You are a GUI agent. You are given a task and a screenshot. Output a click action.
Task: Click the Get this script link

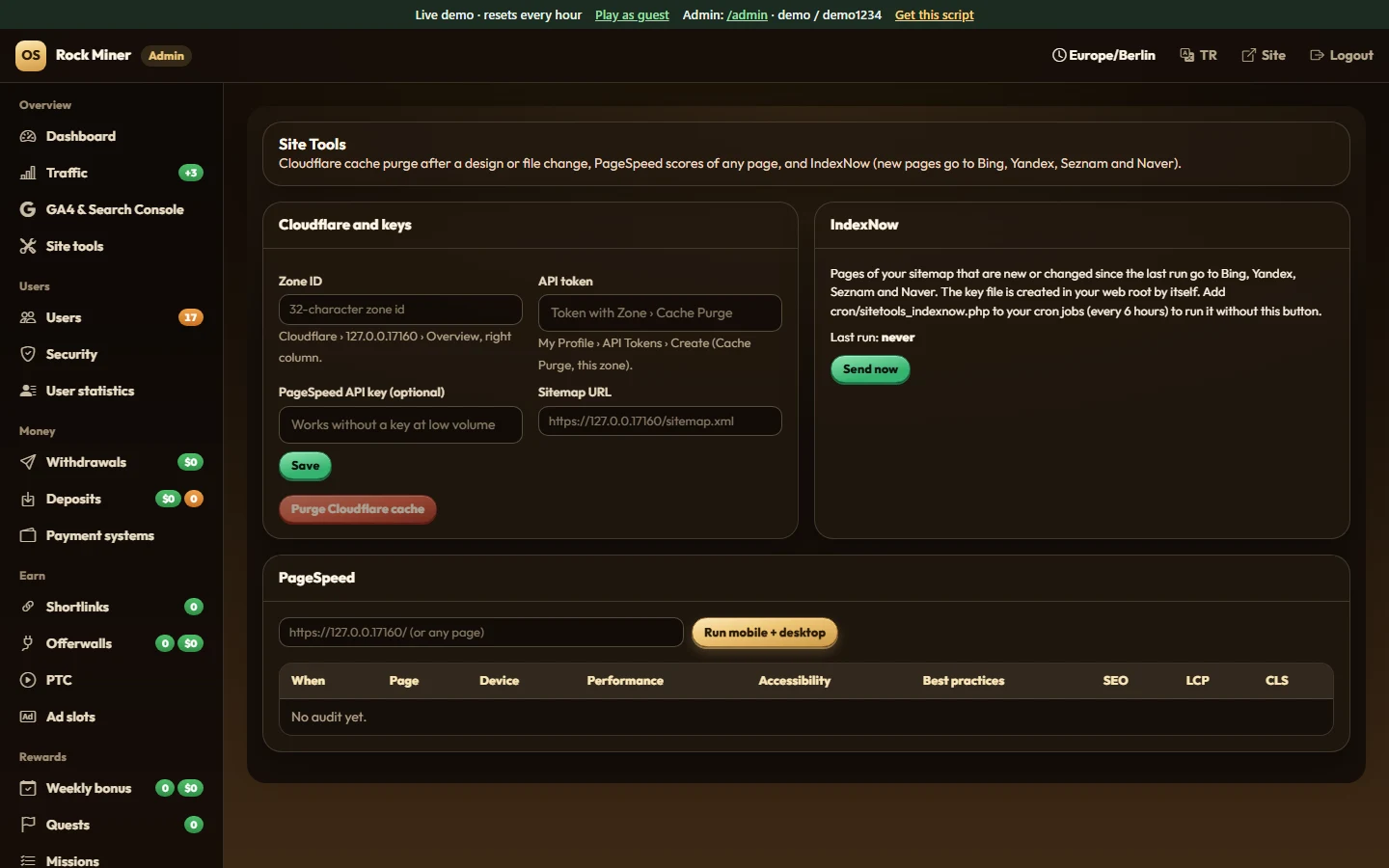[x=935, y=14]
